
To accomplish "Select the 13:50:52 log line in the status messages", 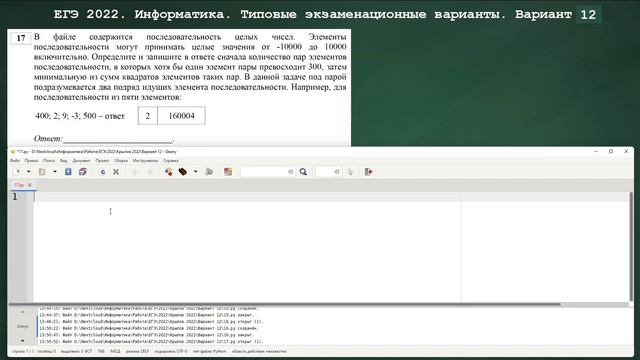I will click(x=151, y=342).
